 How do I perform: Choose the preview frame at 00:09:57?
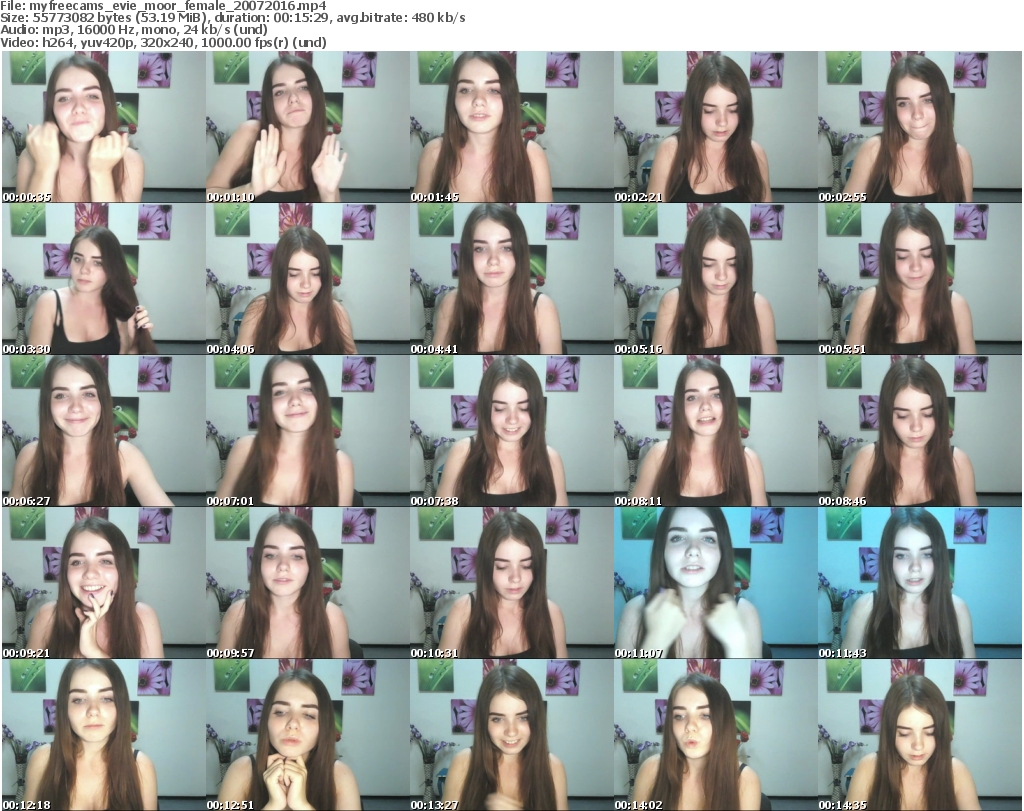308,583
